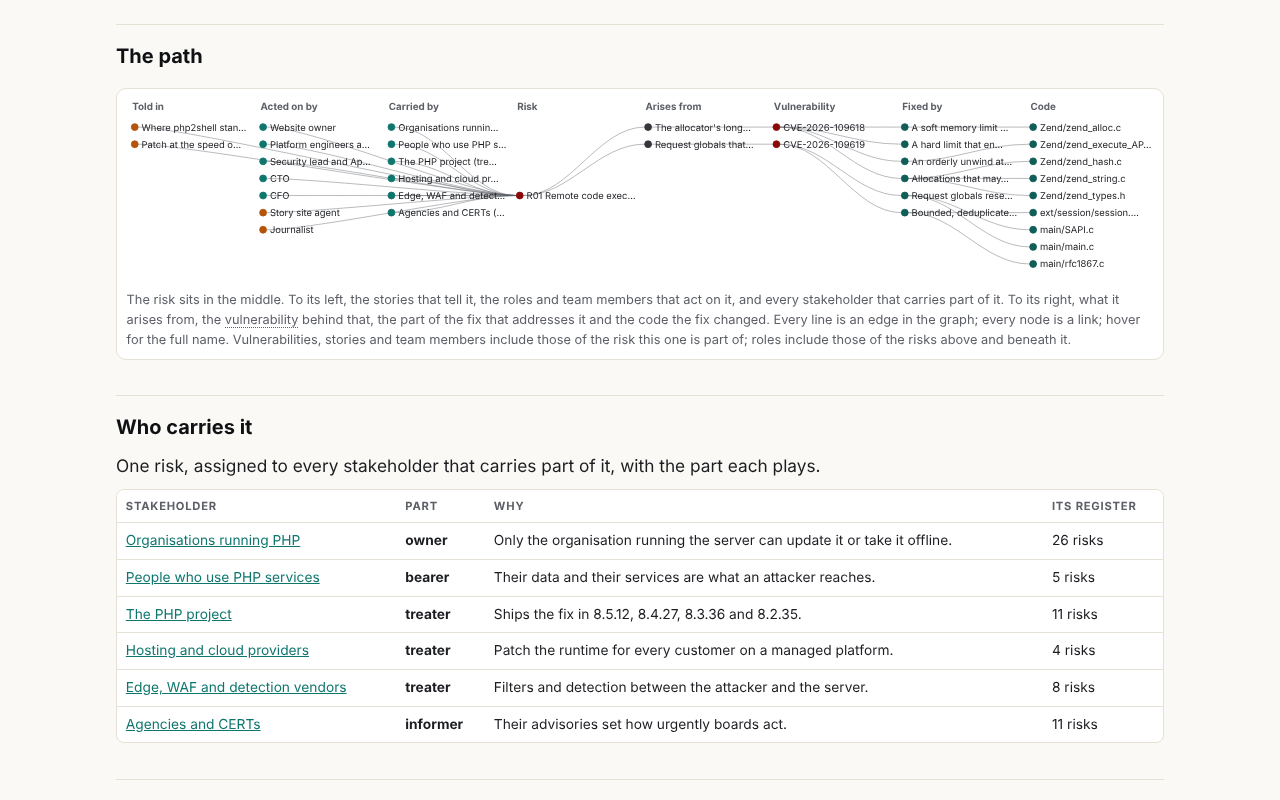This screenshot has width=1280, height=800.
Task: Open the Zend/zend_hash.c code node
Action: (x=1075, y=162)
